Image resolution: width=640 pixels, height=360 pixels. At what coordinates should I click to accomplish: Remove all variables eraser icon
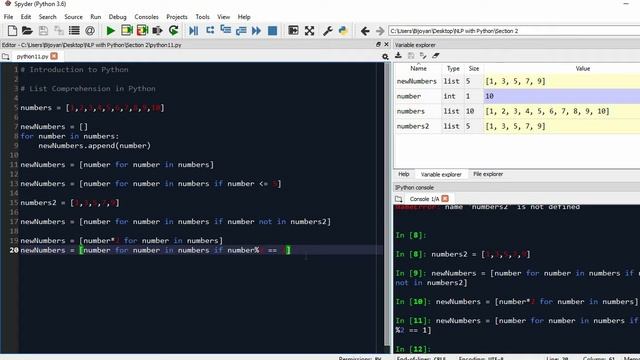(436, 56)
